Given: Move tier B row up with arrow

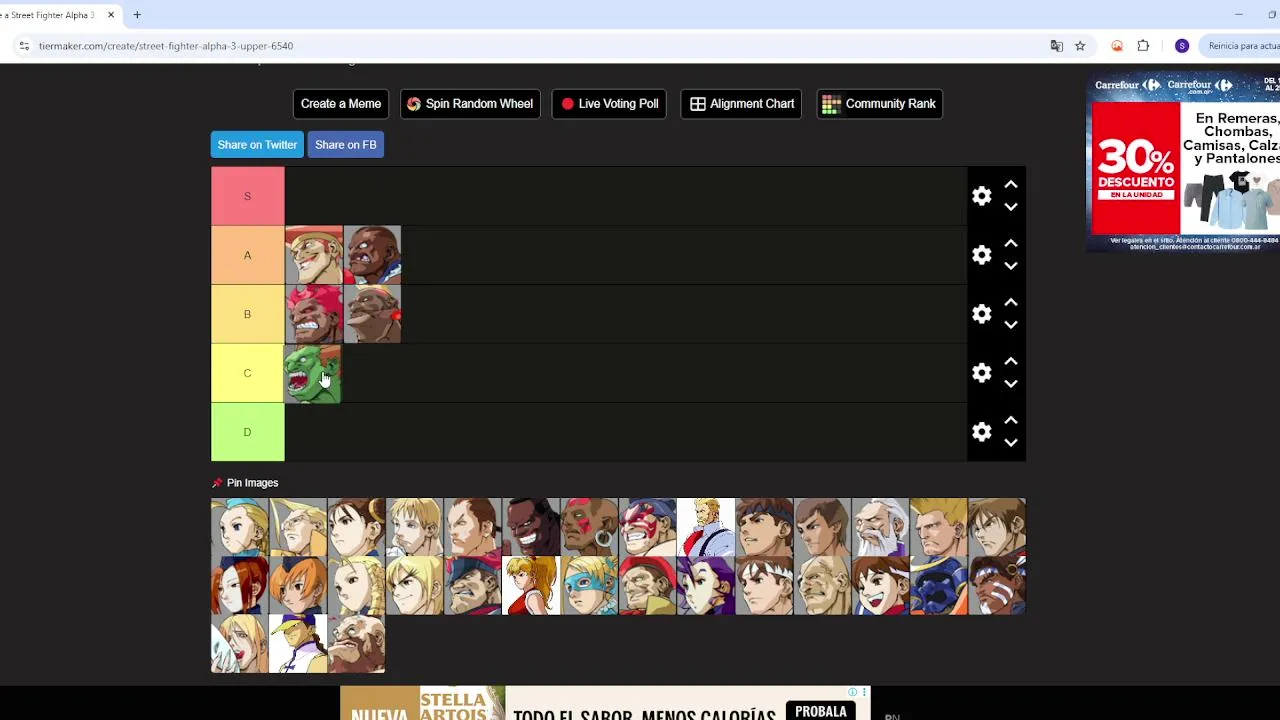Looking at the screenshot, I should coord(1011,303).
